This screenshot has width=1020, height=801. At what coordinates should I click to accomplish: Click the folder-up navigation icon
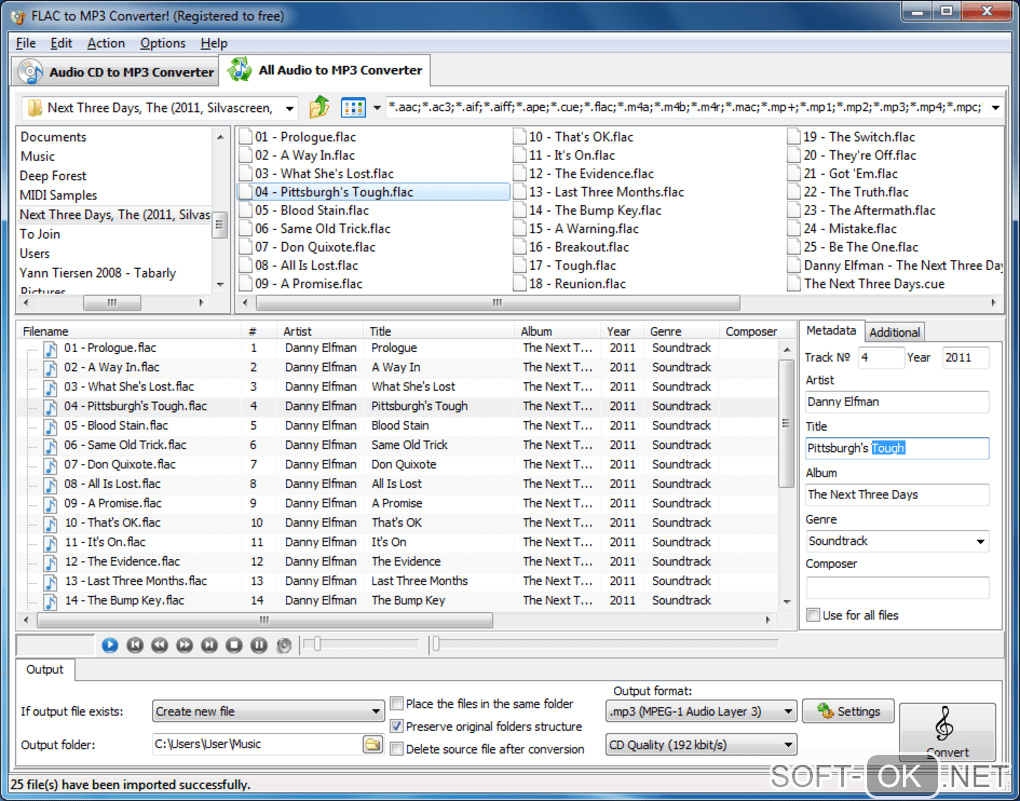point(319,107)
